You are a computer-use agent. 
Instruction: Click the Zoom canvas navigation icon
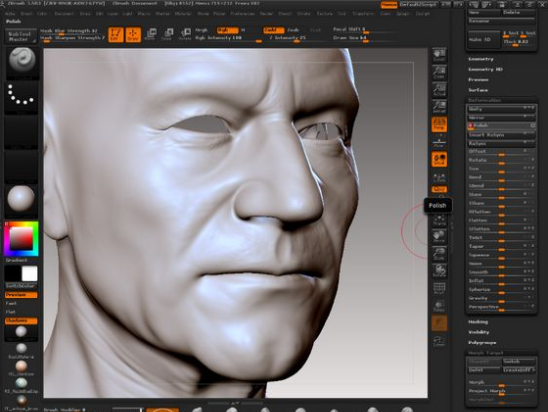coord(439,73)
